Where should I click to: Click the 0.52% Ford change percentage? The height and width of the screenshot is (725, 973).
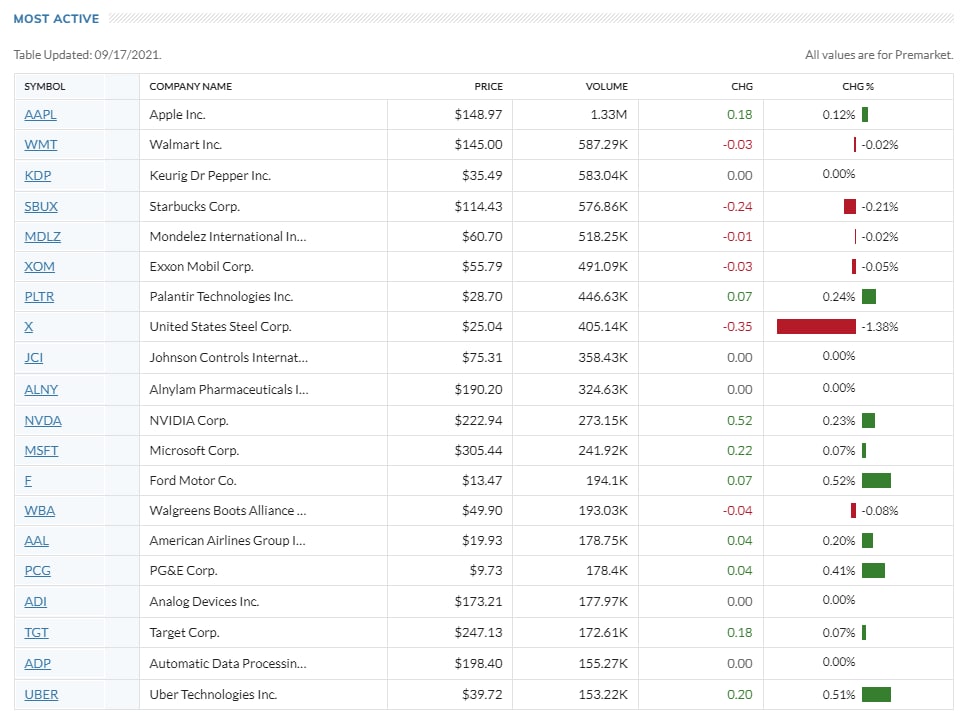(x=839, y=480)
